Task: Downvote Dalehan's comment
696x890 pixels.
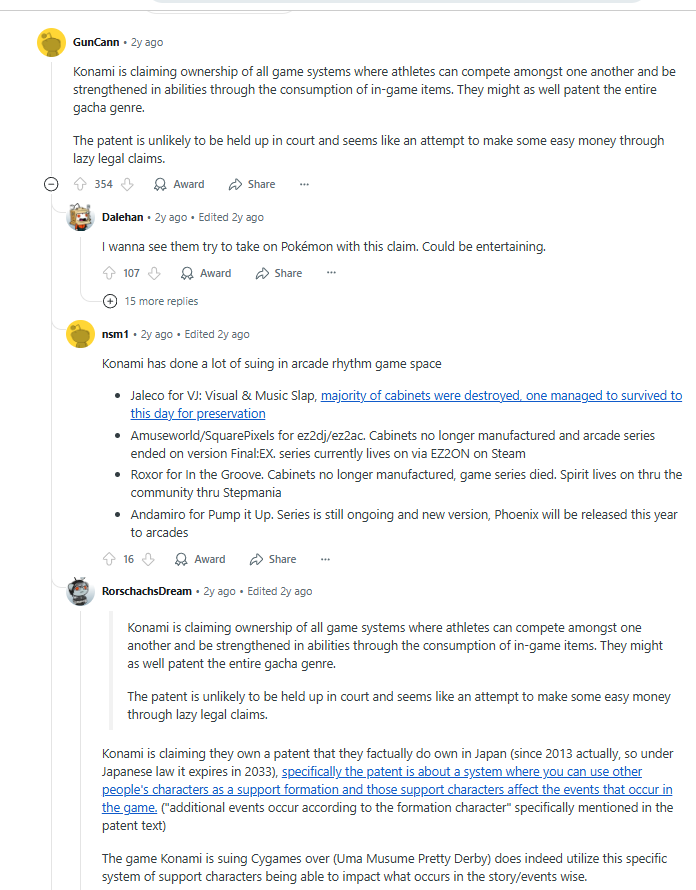Action: [154, 273]
